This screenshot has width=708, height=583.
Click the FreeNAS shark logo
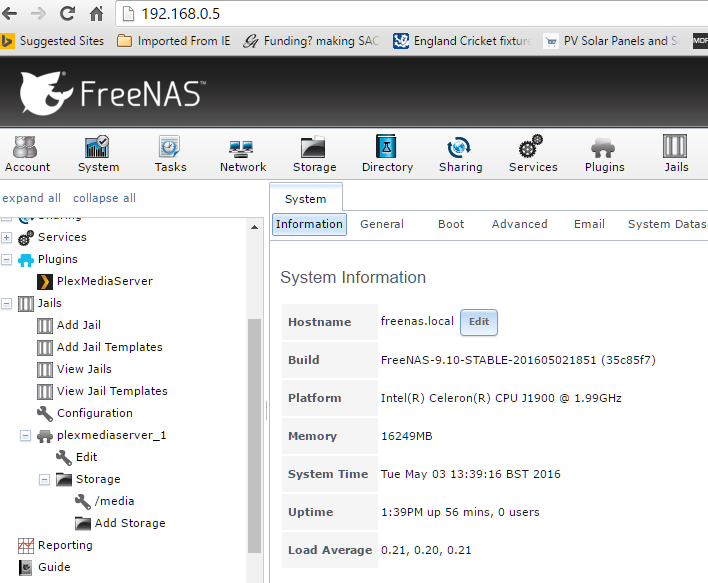coord(45,93)
